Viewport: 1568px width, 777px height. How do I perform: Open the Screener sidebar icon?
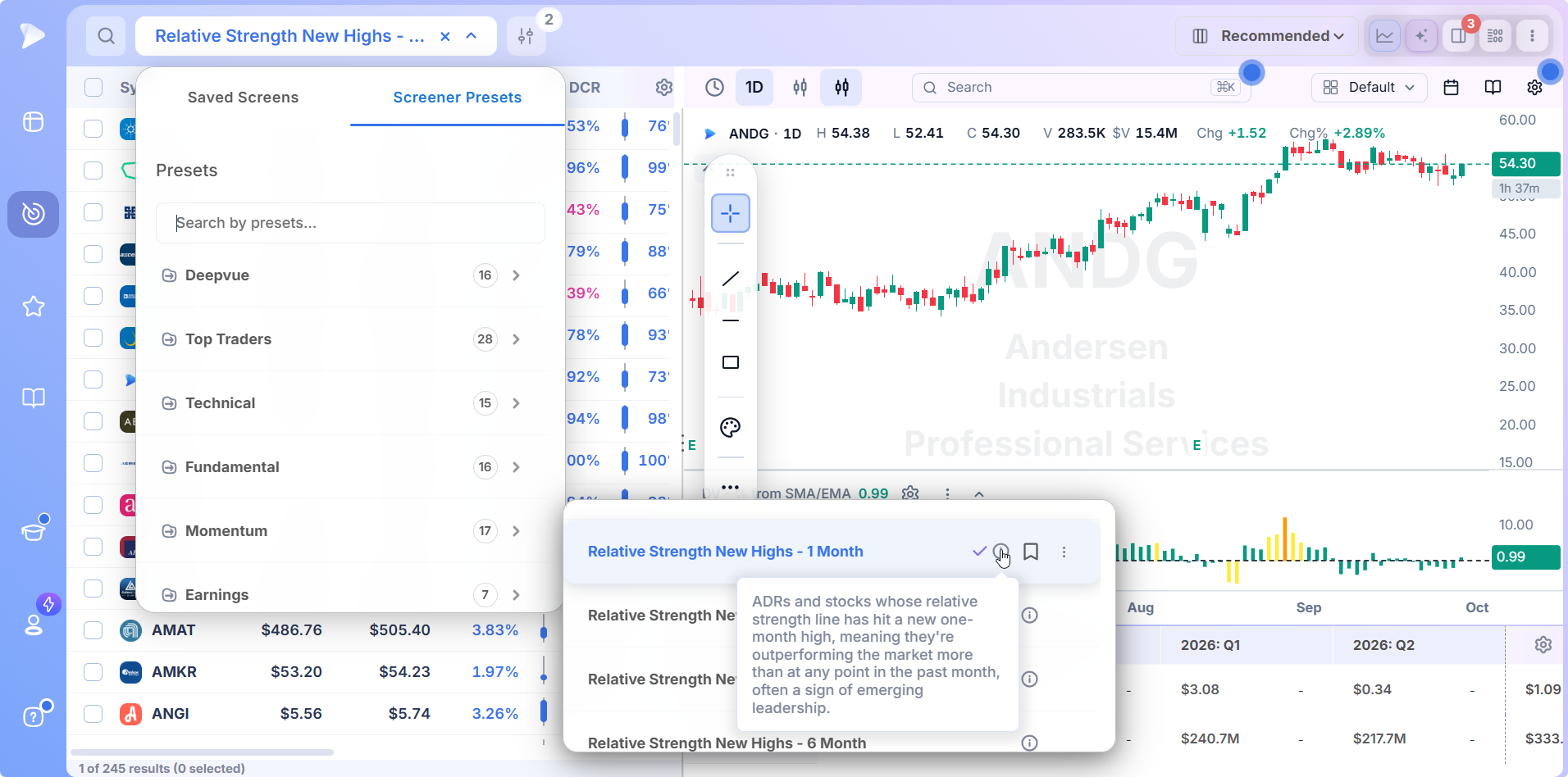(x=34, y=214)
